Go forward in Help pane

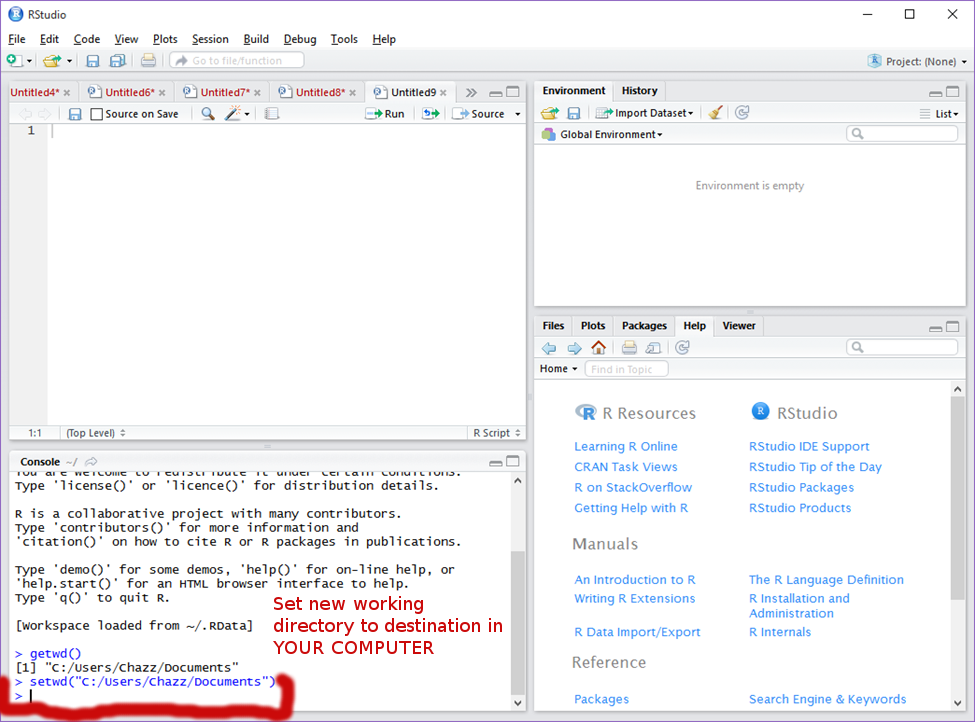(x=574, y=348)
